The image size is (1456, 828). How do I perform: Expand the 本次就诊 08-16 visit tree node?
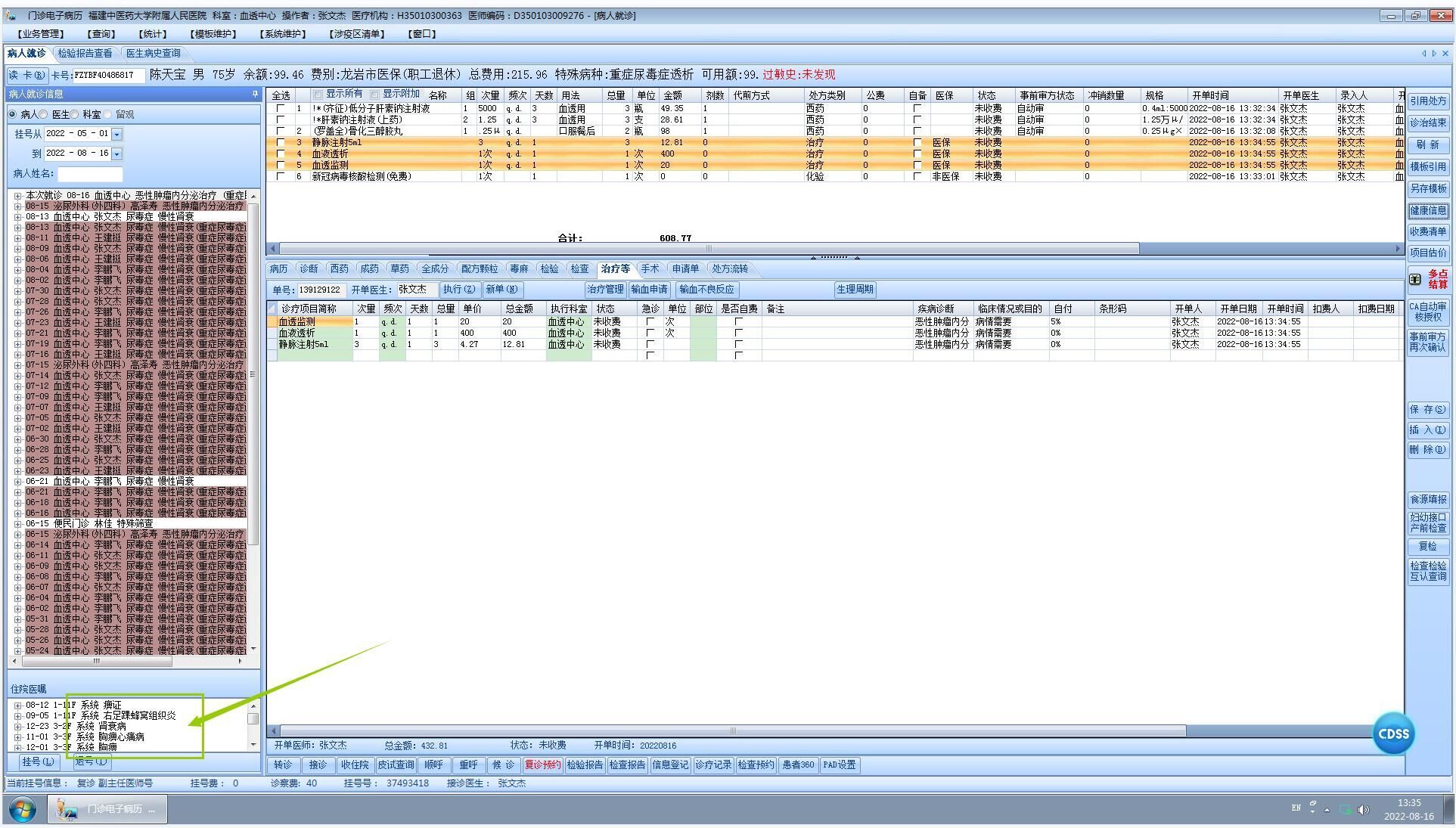[17, 196]
